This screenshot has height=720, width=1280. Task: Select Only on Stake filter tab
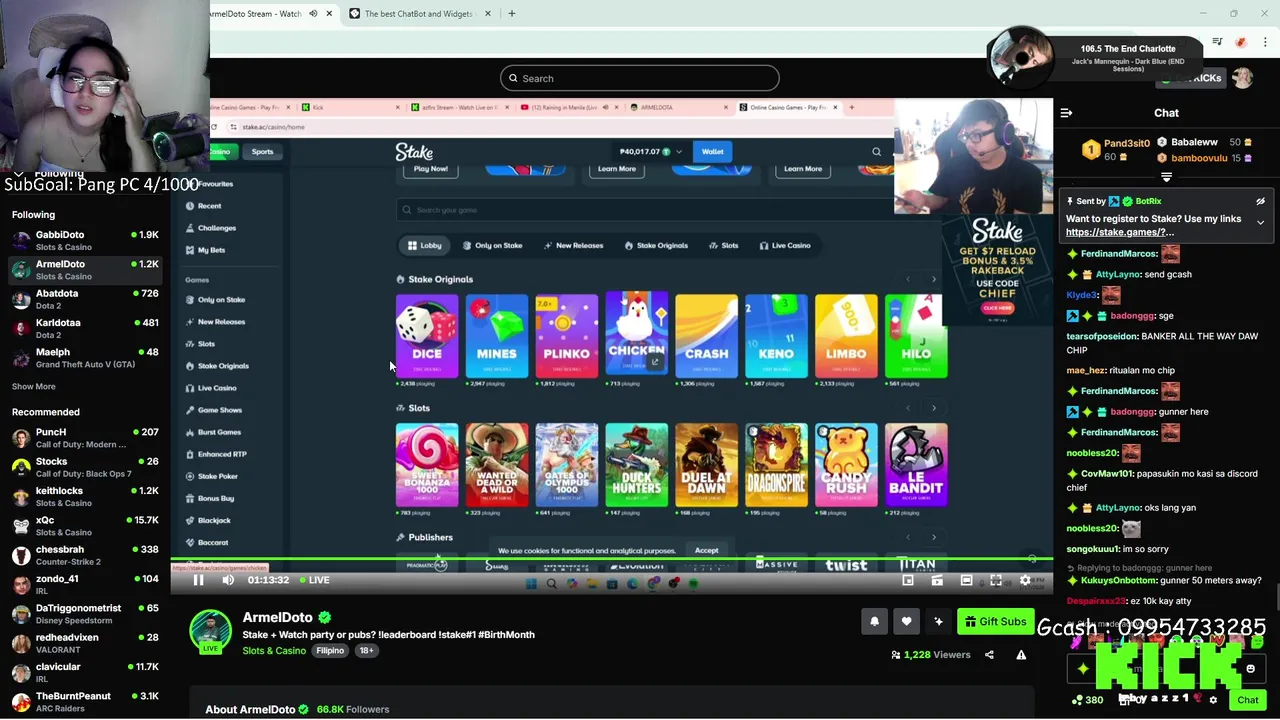492,245
